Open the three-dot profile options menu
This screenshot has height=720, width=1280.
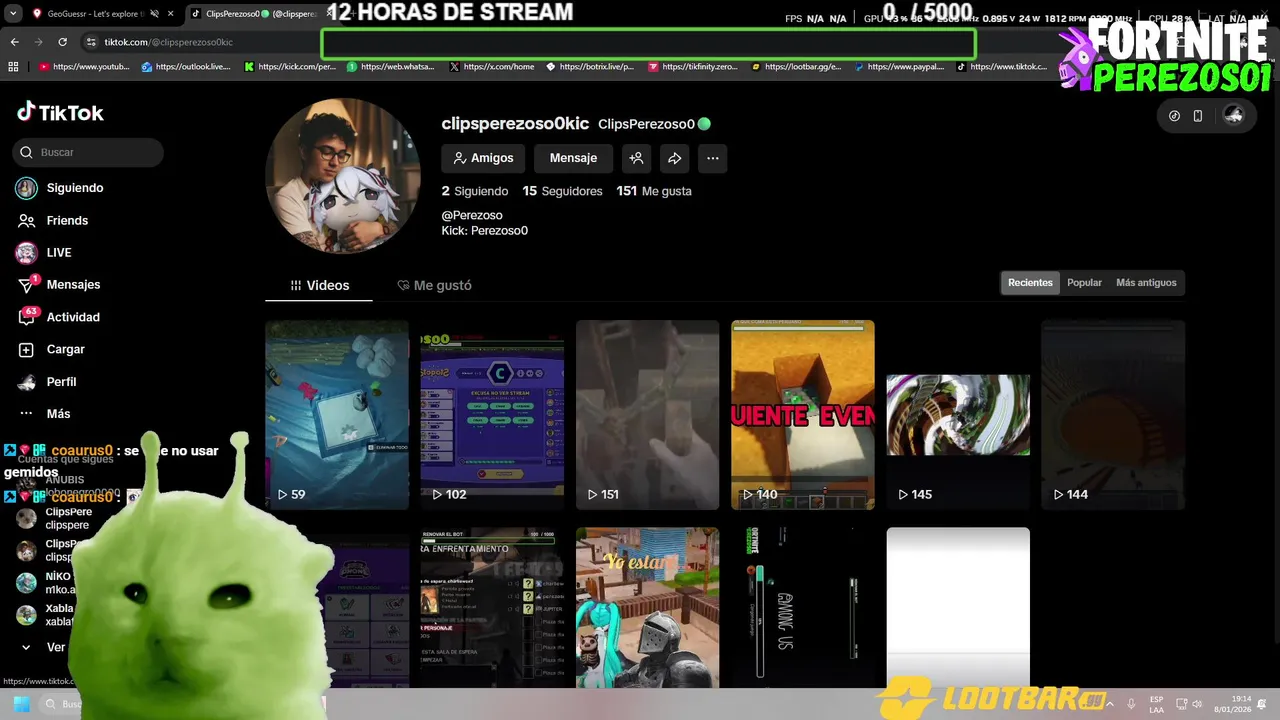click(712, 158)
